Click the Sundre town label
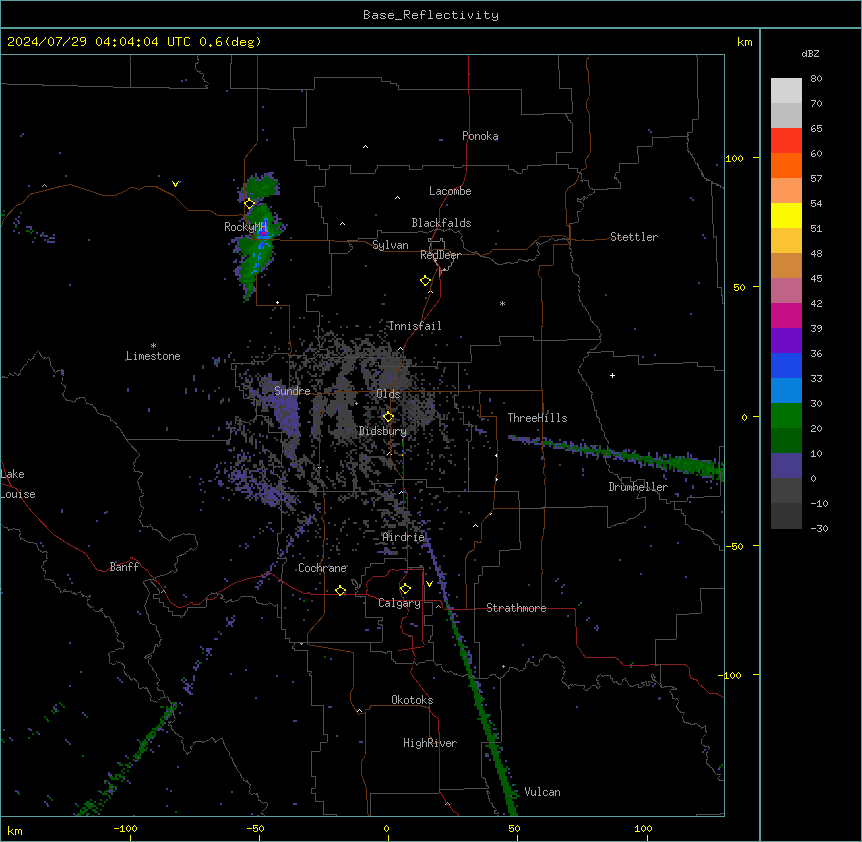862x842 pixels. click(292, 391)
